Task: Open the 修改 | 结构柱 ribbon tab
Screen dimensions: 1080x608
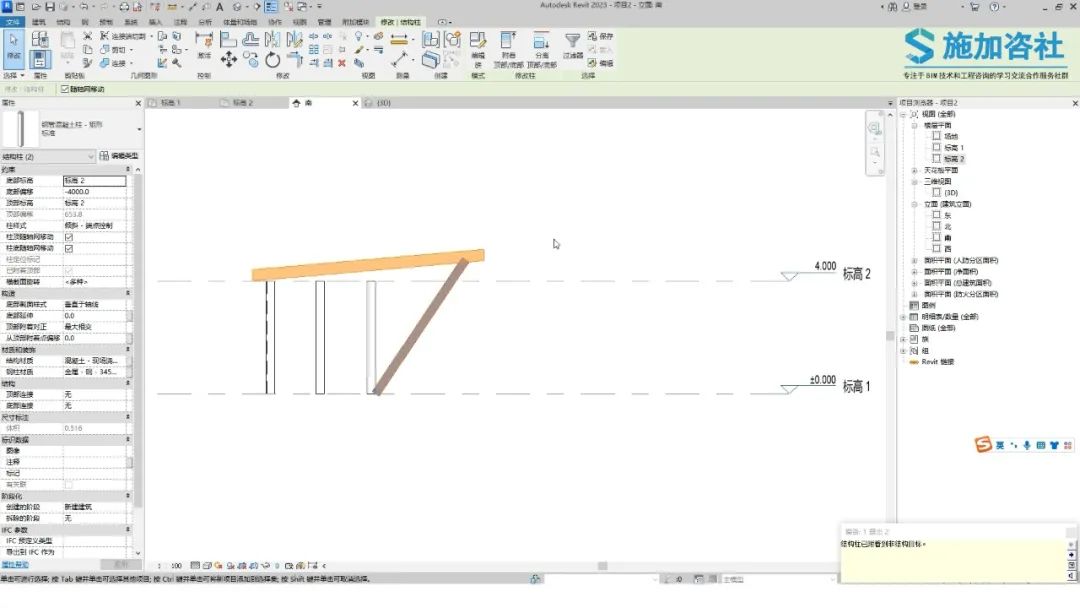Action: 400,22
